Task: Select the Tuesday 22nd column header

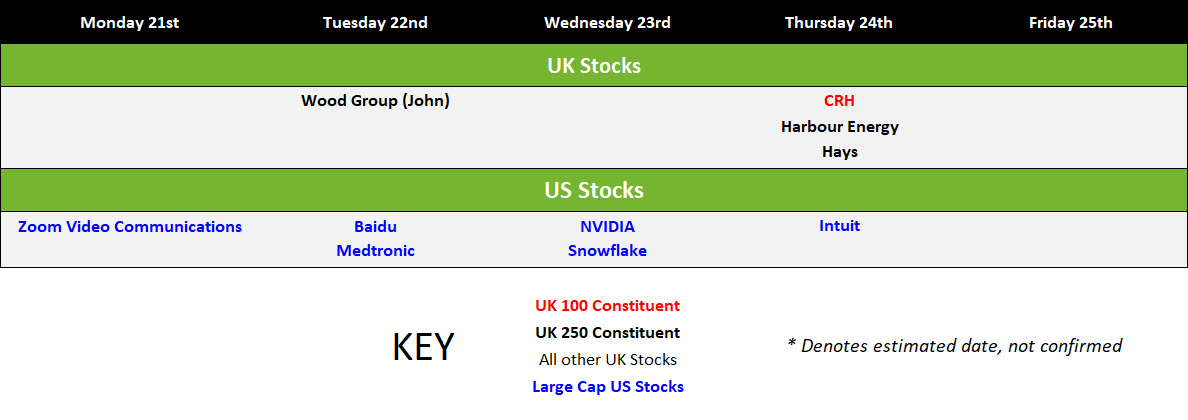Action: point(375,23)
